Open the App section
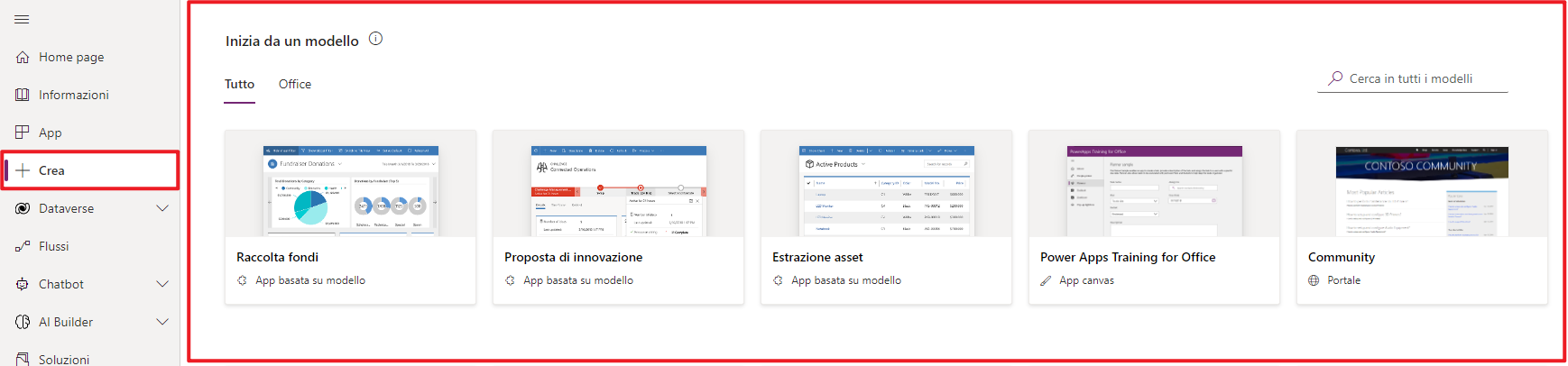The image size is (1568, 366). [51, 133]
